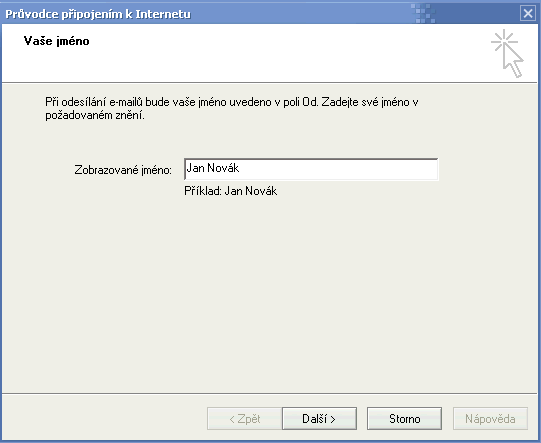Proceed with the Další > button
This screenshot has width=541, height=443.
click(x=319, y=419)
